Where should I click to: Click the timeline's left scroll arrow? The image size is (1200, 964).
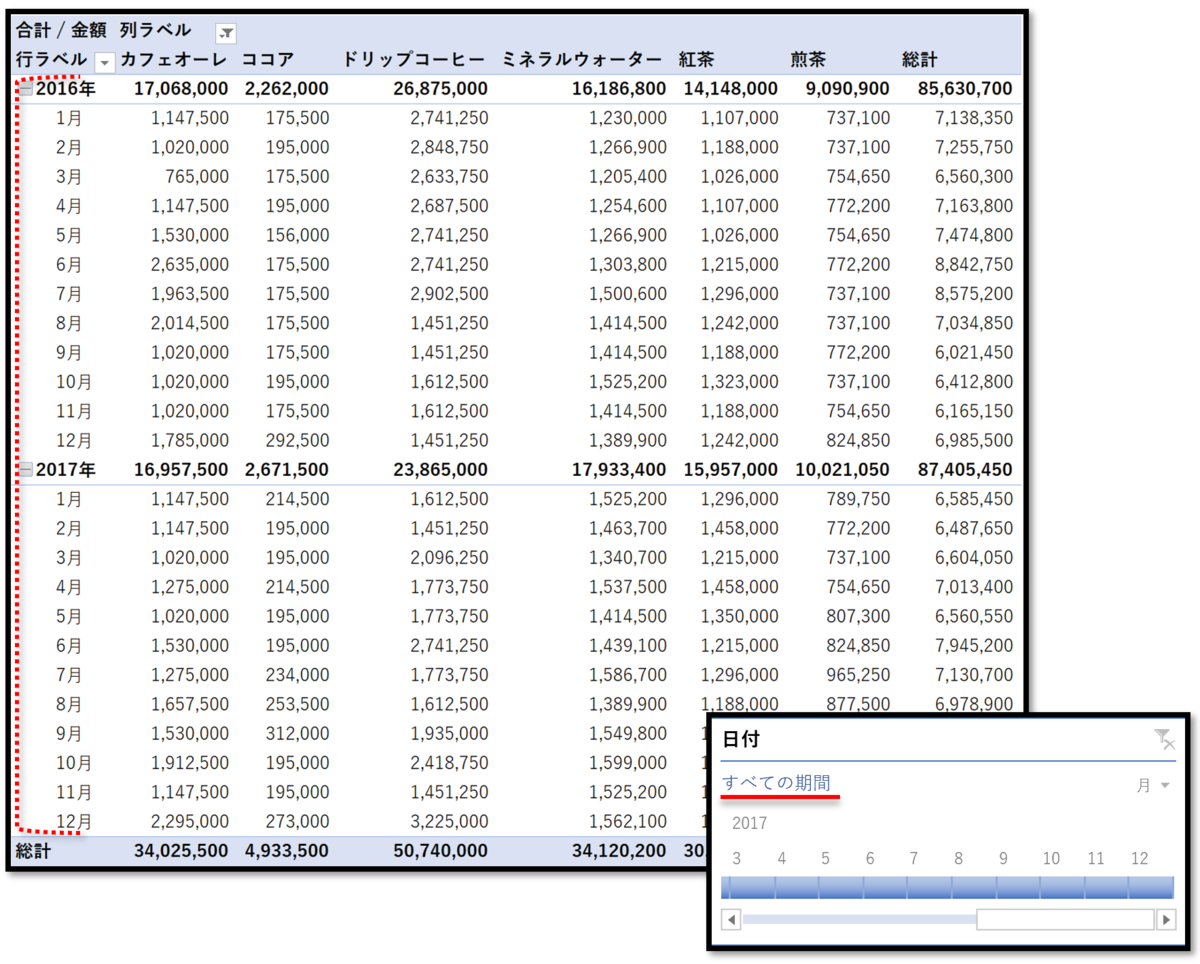coord(730,919)
